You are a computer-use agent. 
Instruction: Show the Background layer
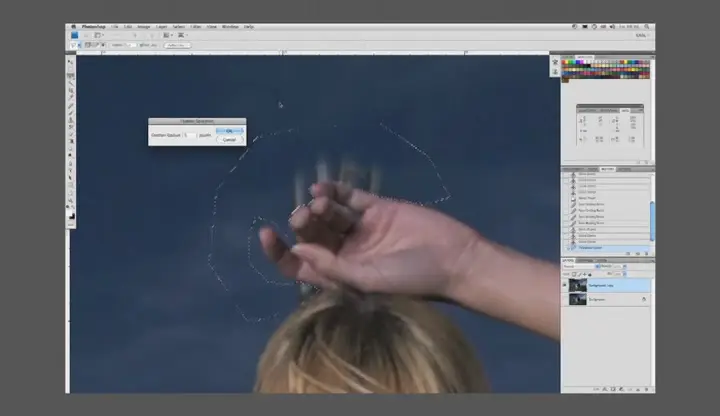point(565,299)
